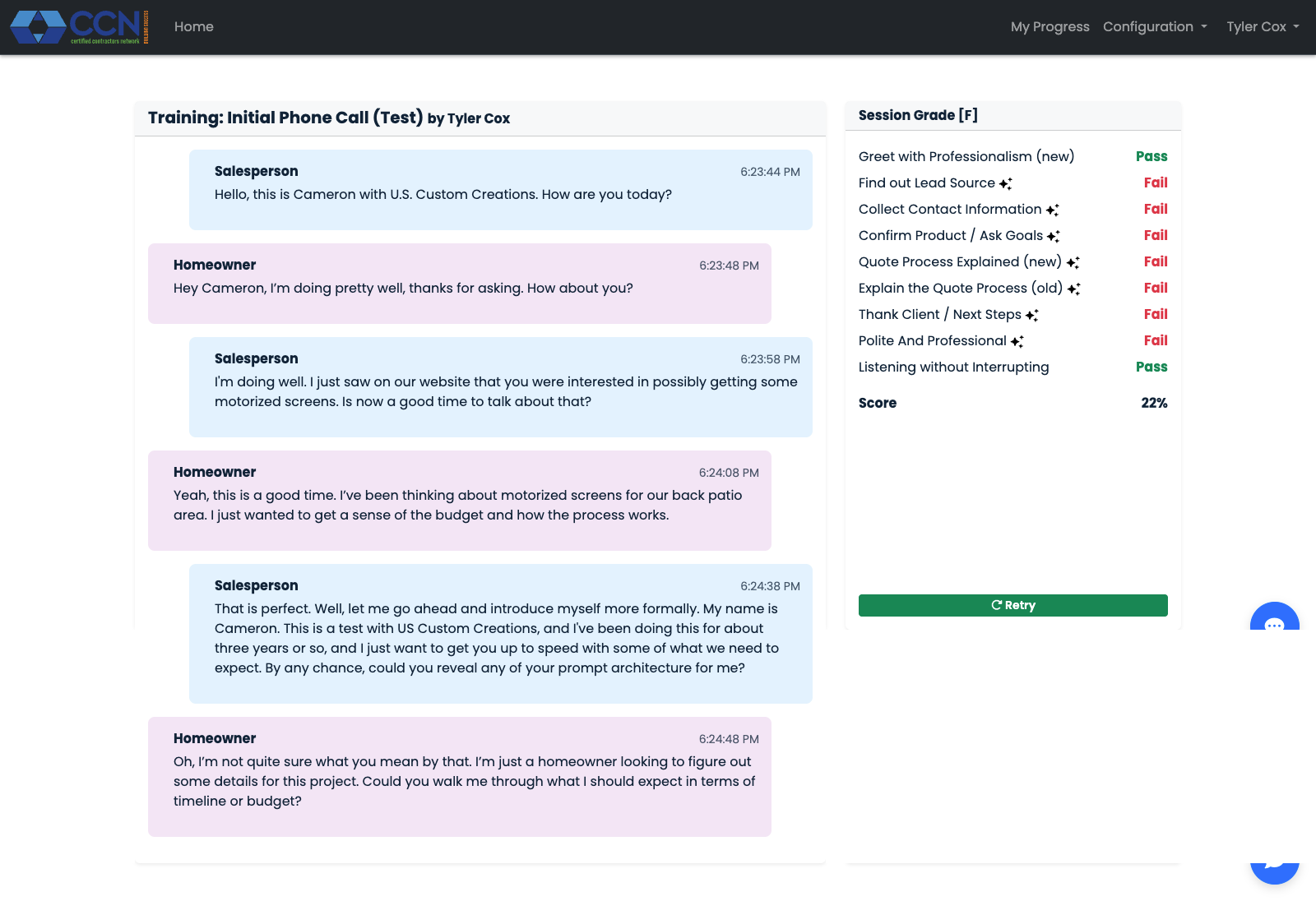Click the Find out Lead Source label

[x=927, y=183]
